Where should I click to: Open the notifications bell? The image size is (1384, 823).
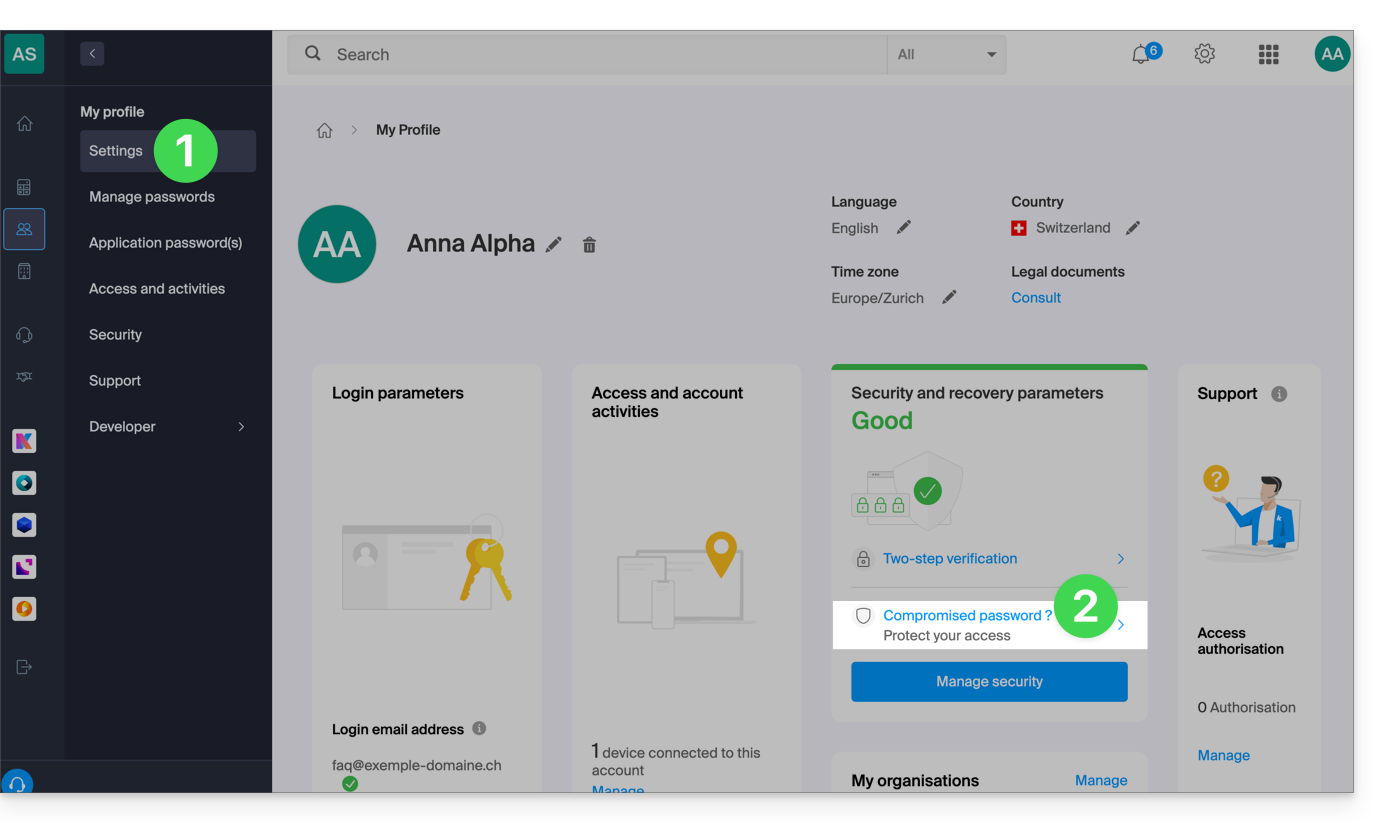[1142, 54]
